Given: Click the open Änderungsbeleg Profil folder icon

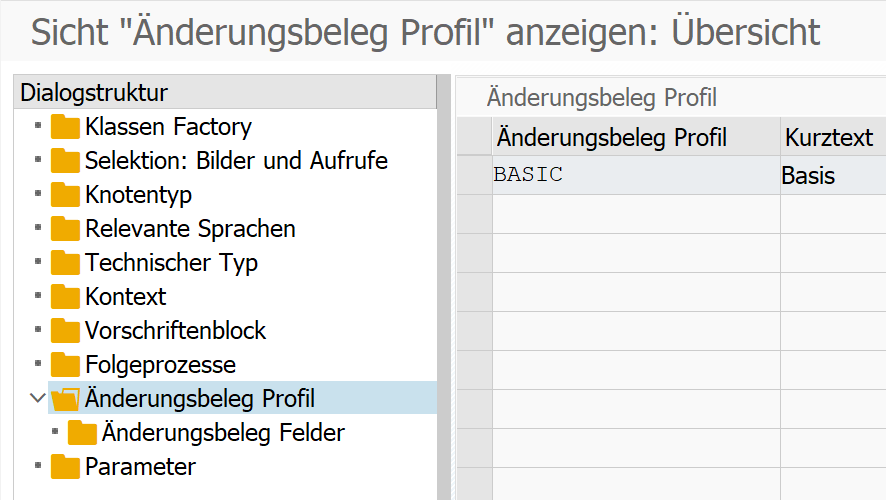Looking at the screenshot, I should pyautogui.click(x=66, y=399).
